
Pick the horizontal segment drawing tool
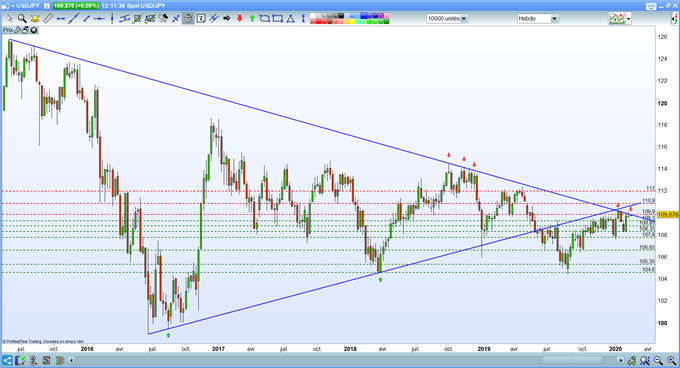61,19
